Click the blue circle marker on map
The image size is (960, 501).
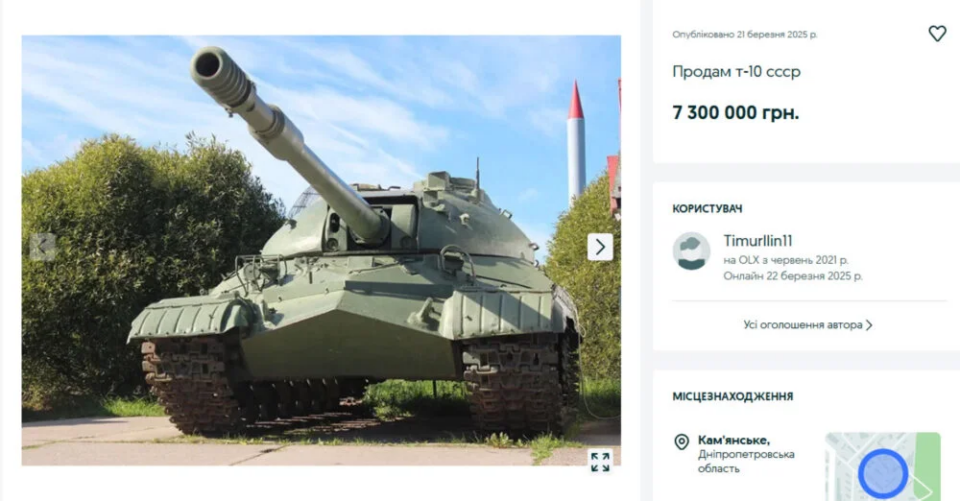882,473
